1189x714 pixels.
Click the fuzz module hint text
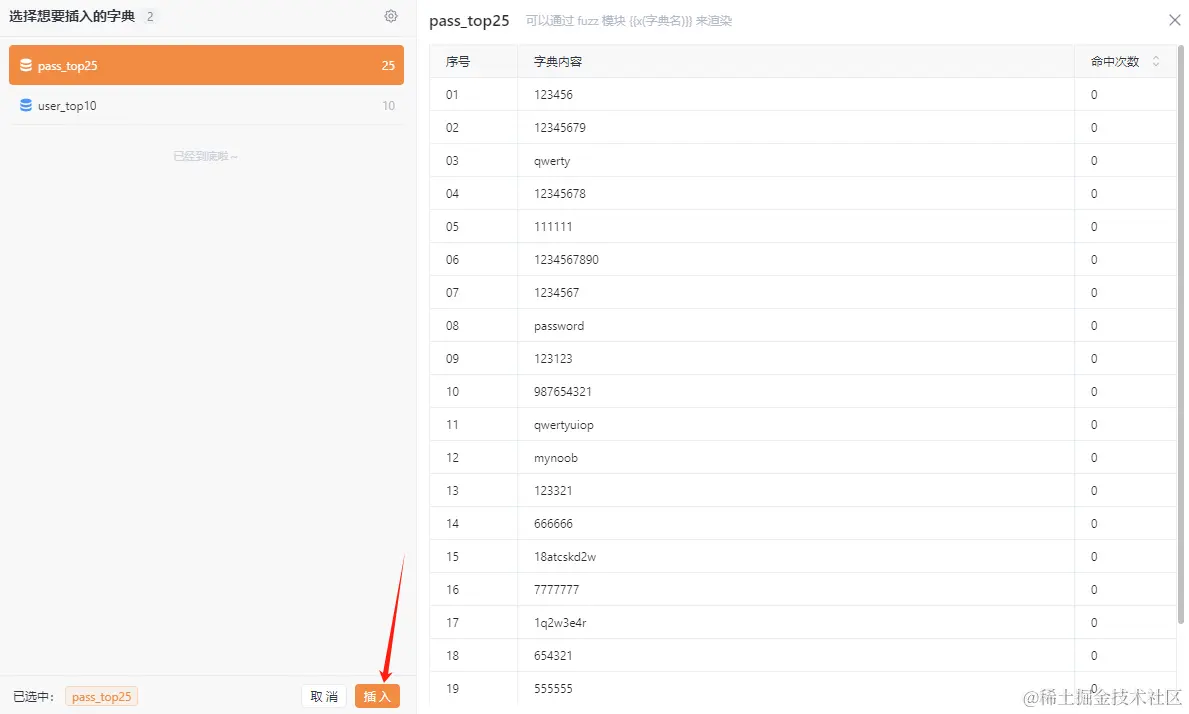629,21
